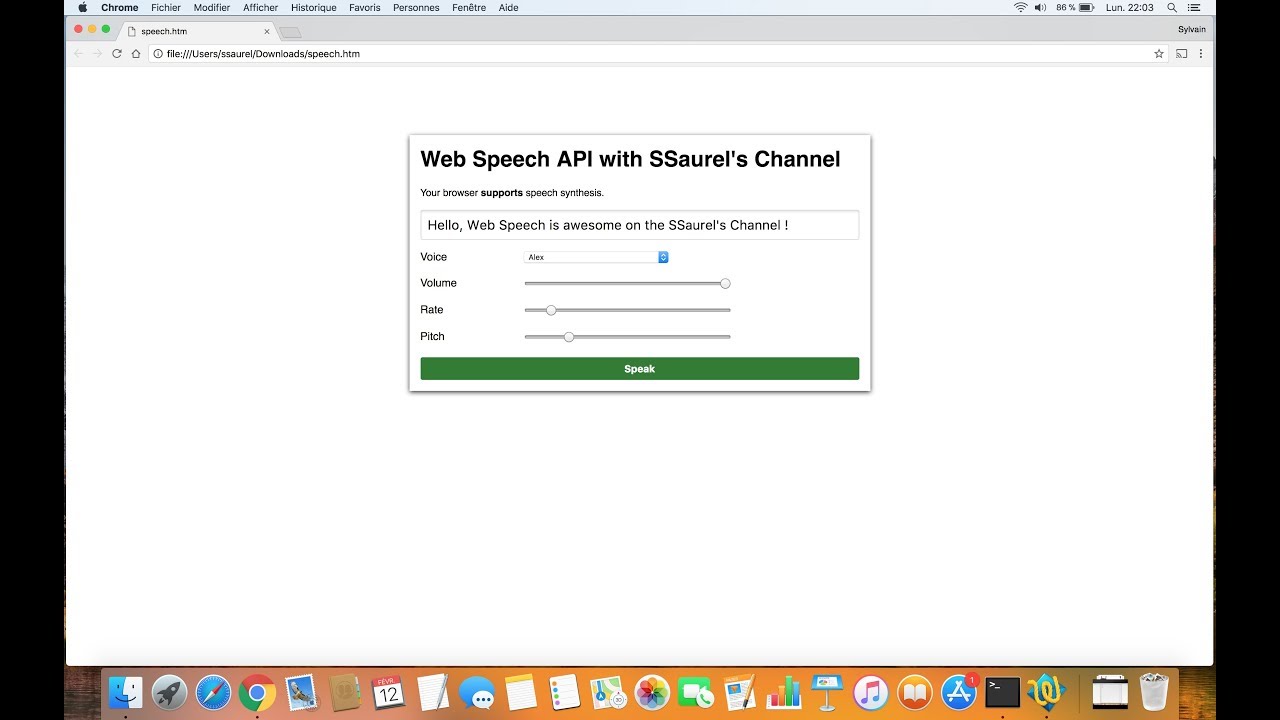1280x720 pixels.
Task: Click the volume icon in menu bar
Action: (x=1040, y=7)
